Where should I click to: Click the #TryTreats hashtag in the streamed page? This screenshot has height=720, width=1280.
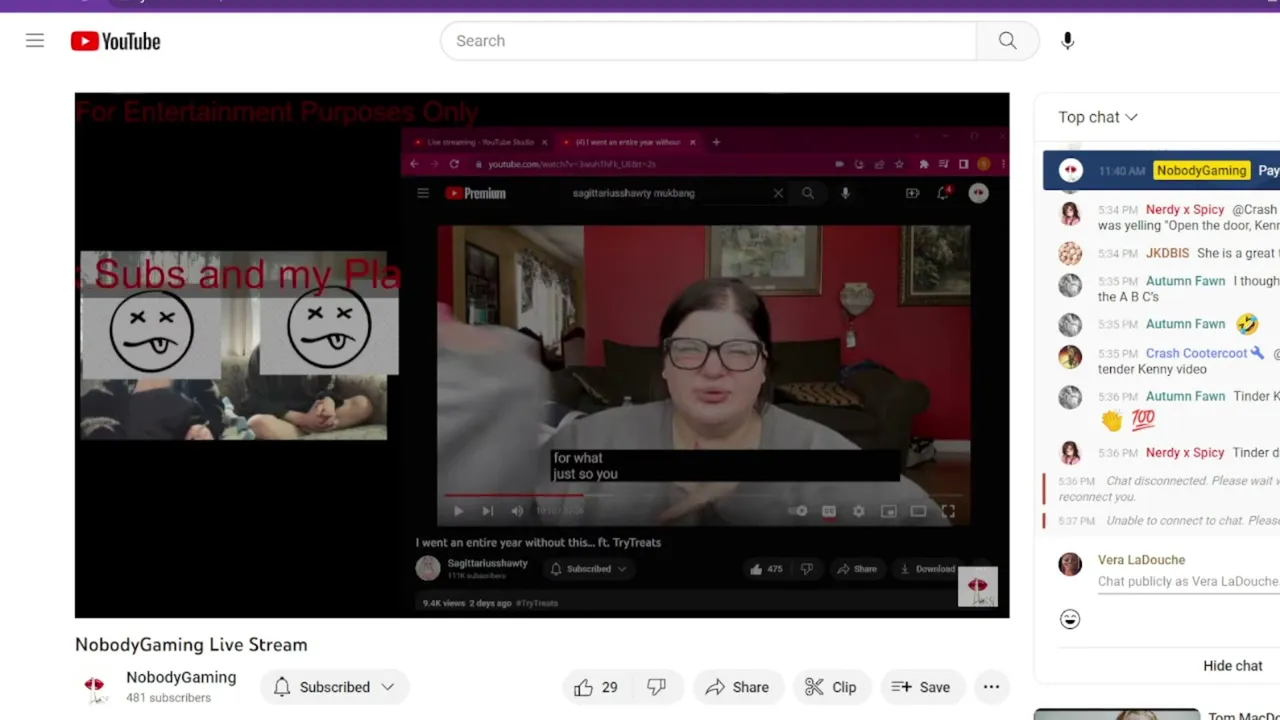click(537, 603)
